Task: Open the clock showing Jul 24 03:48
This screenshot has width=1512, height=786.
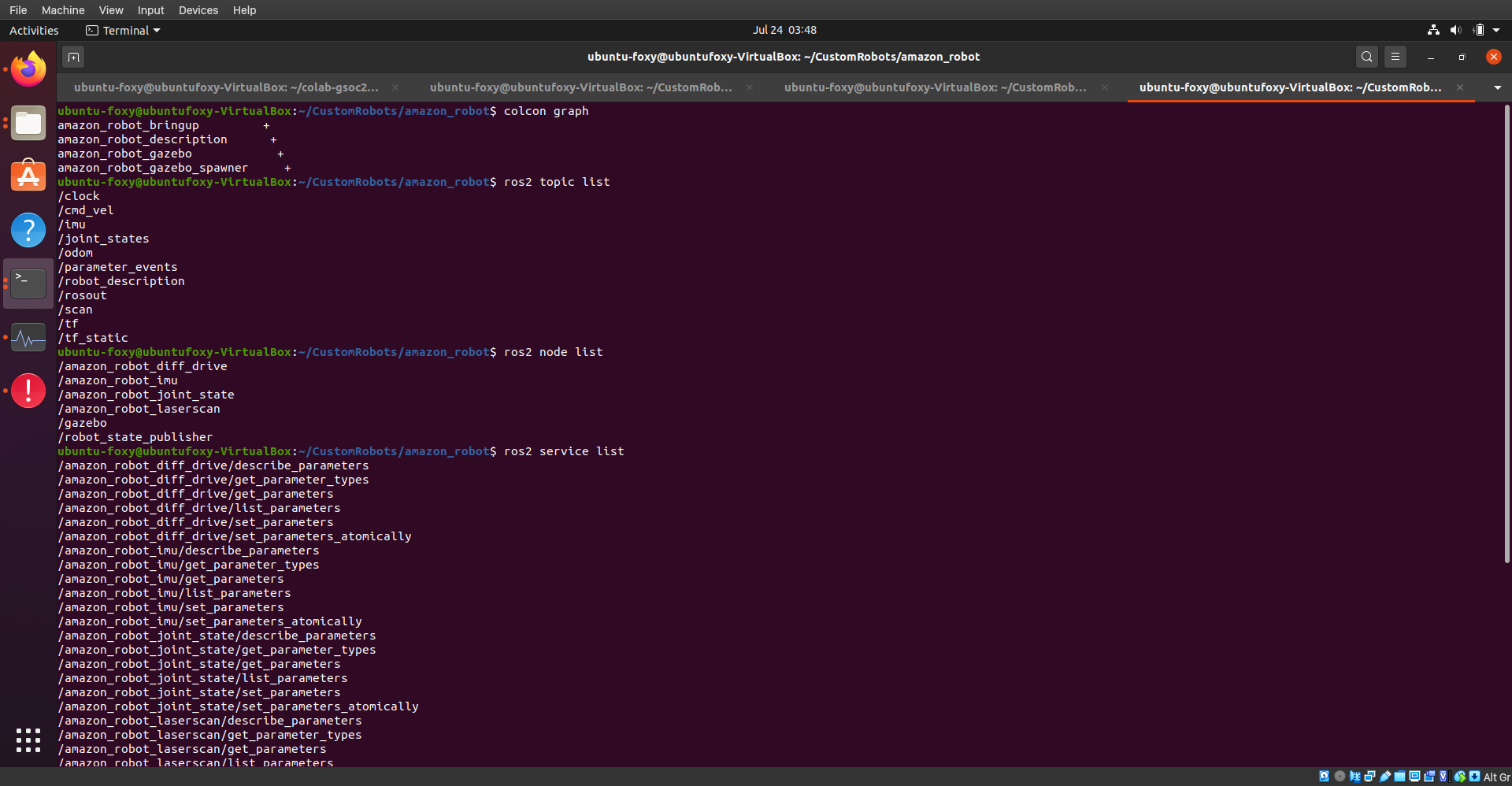Action: 784,30
